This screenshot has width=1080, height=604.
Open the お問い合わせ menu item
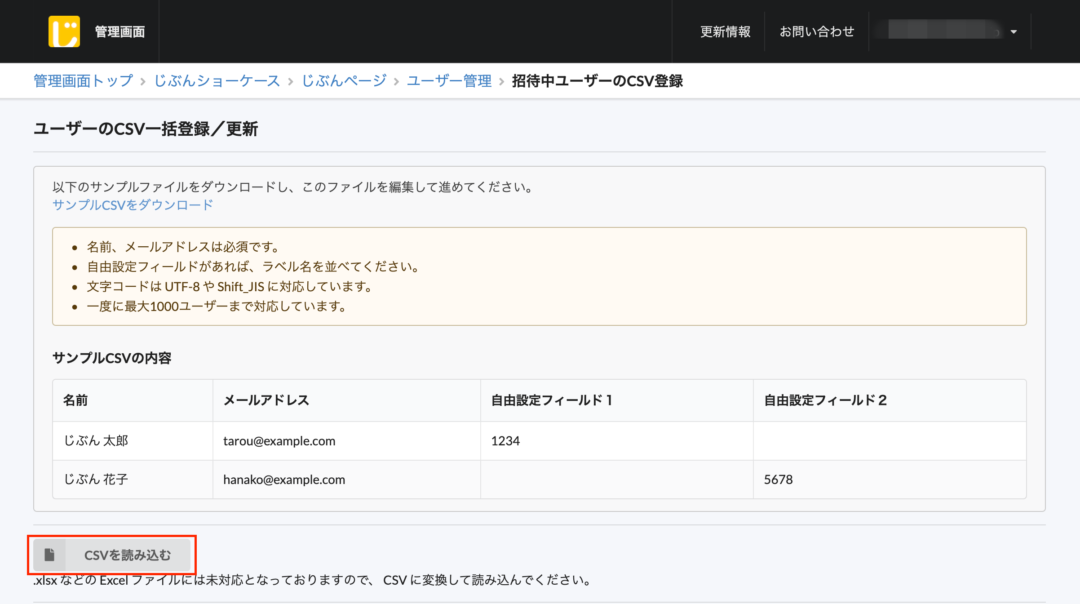pos(817,31)
